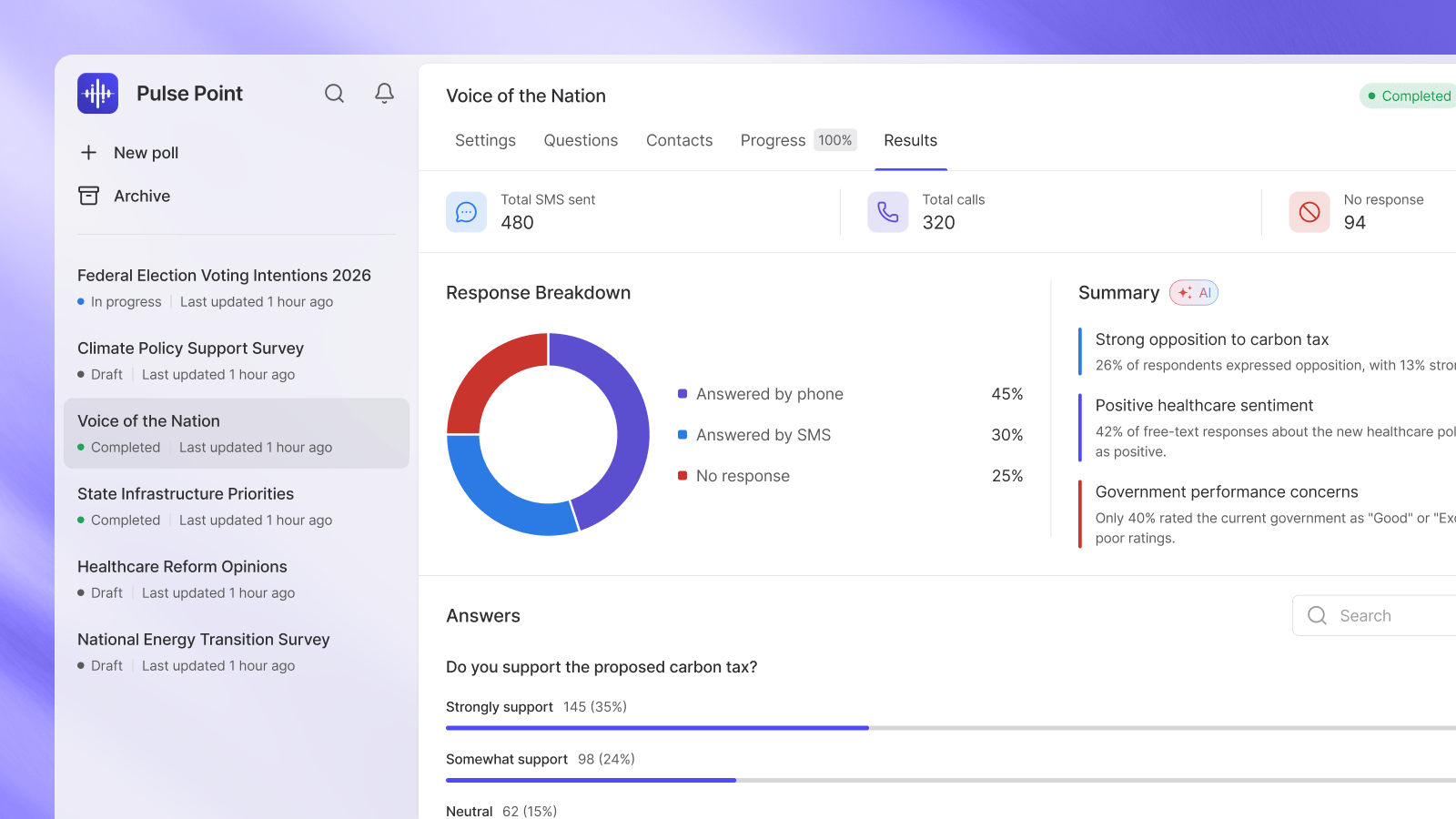Click the Total calls phone icon
The height and width of the screenshot is (819, 1456).
[x=888, y=212]
